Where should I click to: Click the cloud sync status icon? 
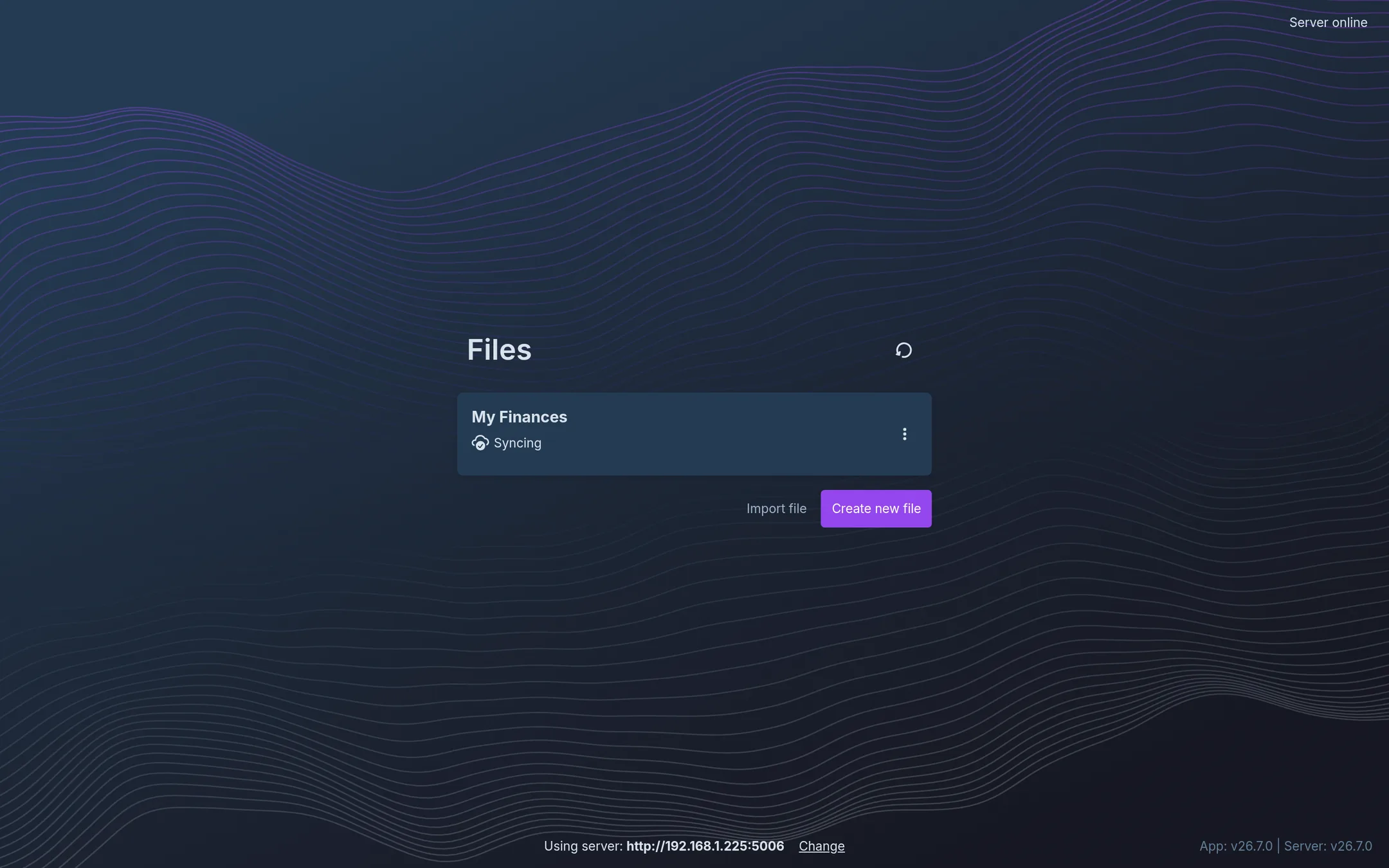pyautogui.click(x=480, y=443)
